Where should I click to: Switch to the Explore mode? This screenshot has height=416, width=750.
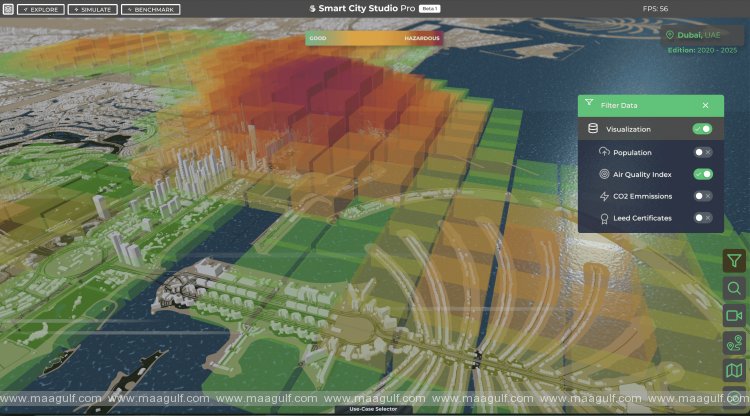click(x=41, y=10)
